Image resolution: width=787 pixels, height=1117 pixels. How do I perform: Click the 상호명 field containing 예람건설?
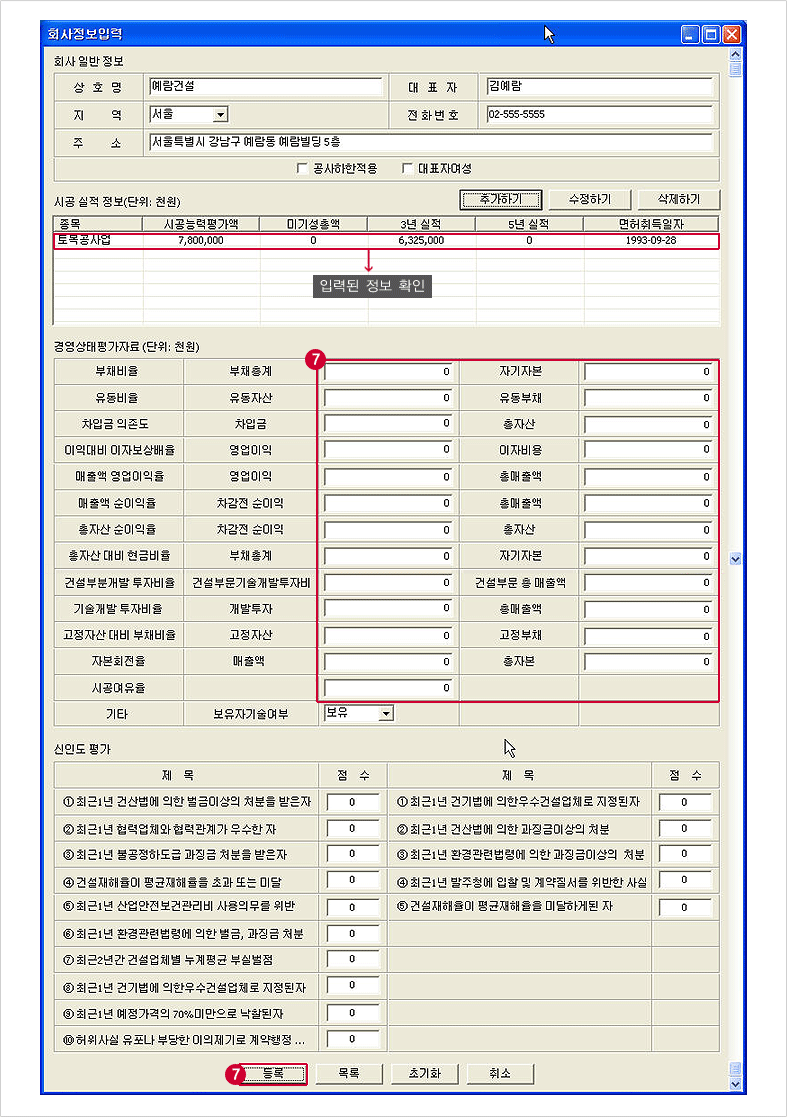pos(266,87)
